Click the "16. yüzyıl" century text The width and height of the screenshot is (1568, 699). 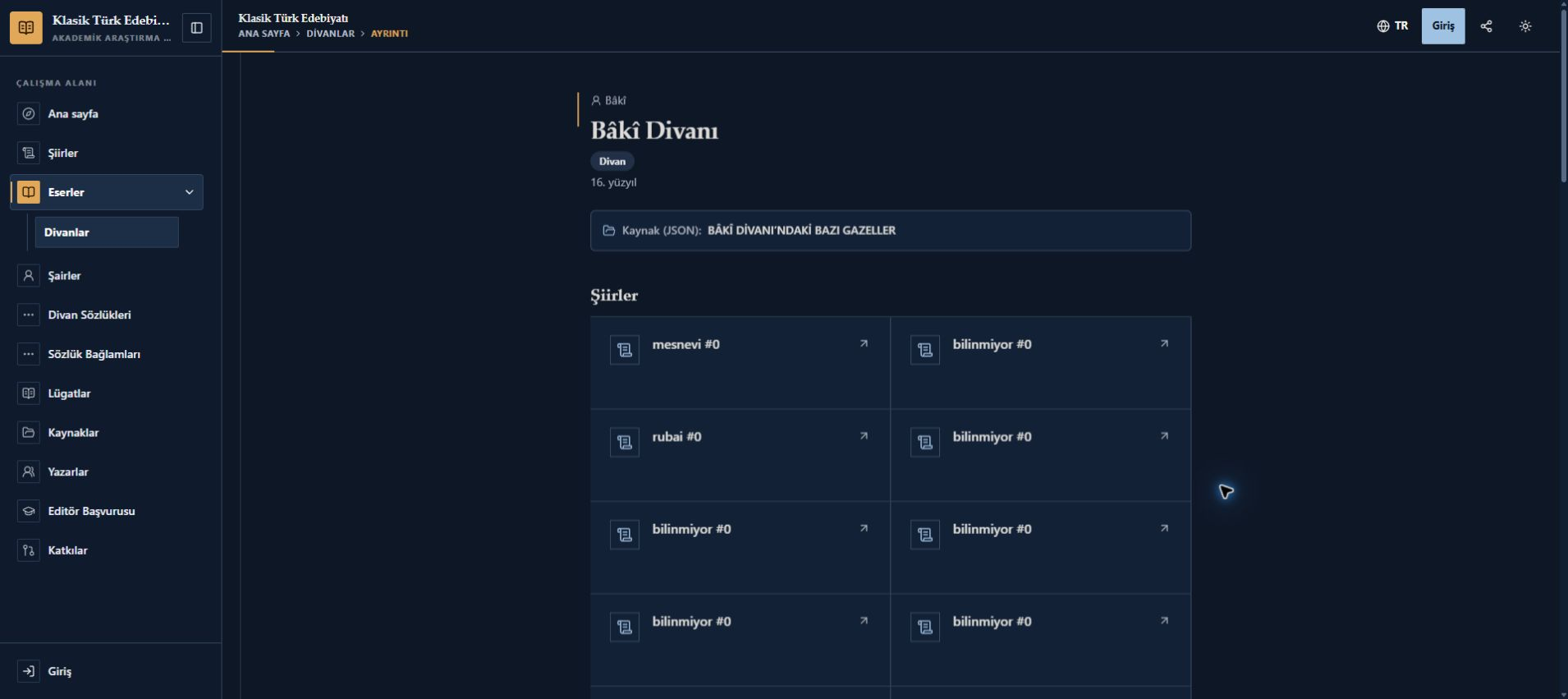613,182
